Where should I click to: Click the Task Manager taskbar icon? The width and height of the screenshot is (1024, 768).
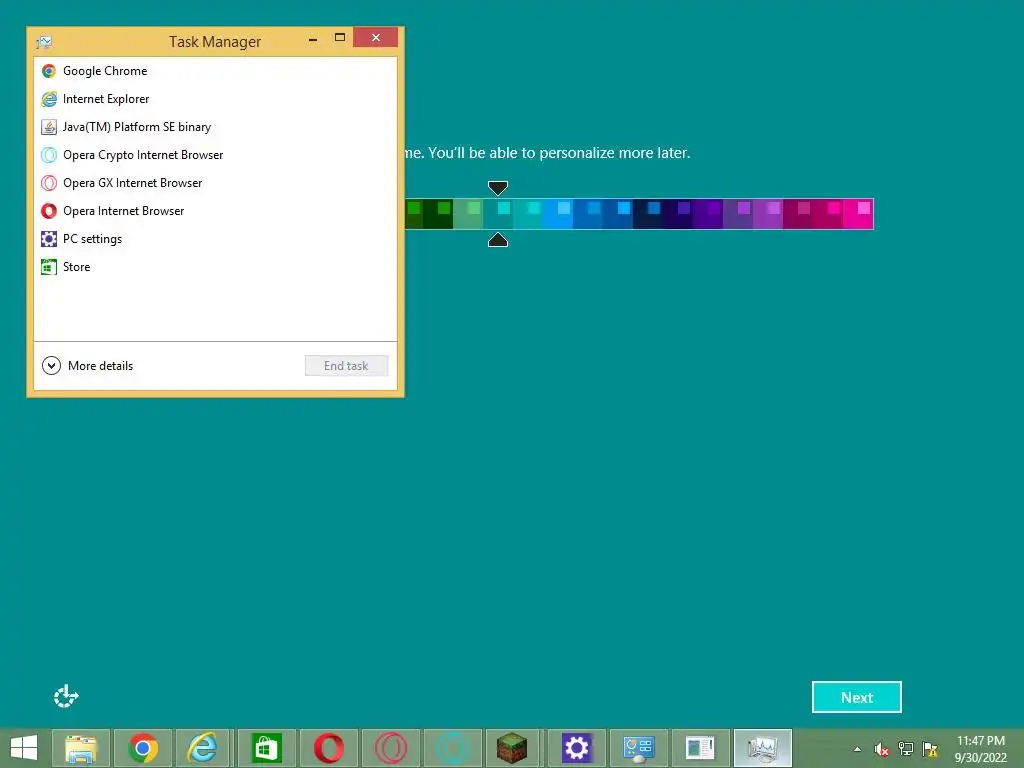pyautogui.click(x=763, y=748)
